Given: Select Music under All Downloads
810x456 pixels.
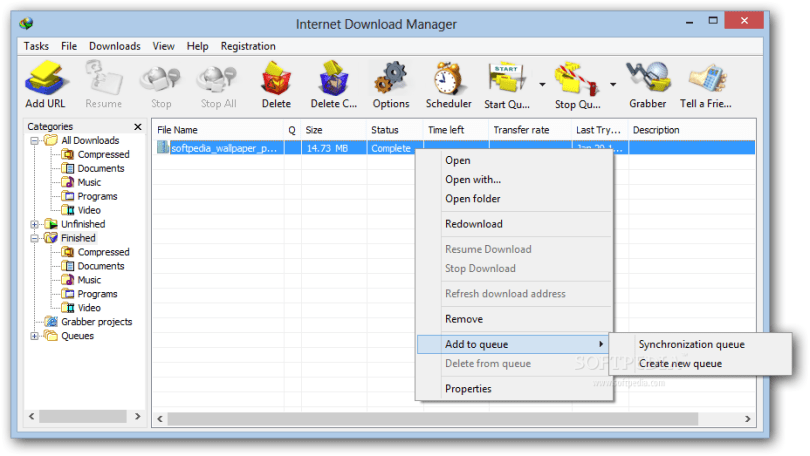Looking at the screenshot, I should click(x=89, y=182).
